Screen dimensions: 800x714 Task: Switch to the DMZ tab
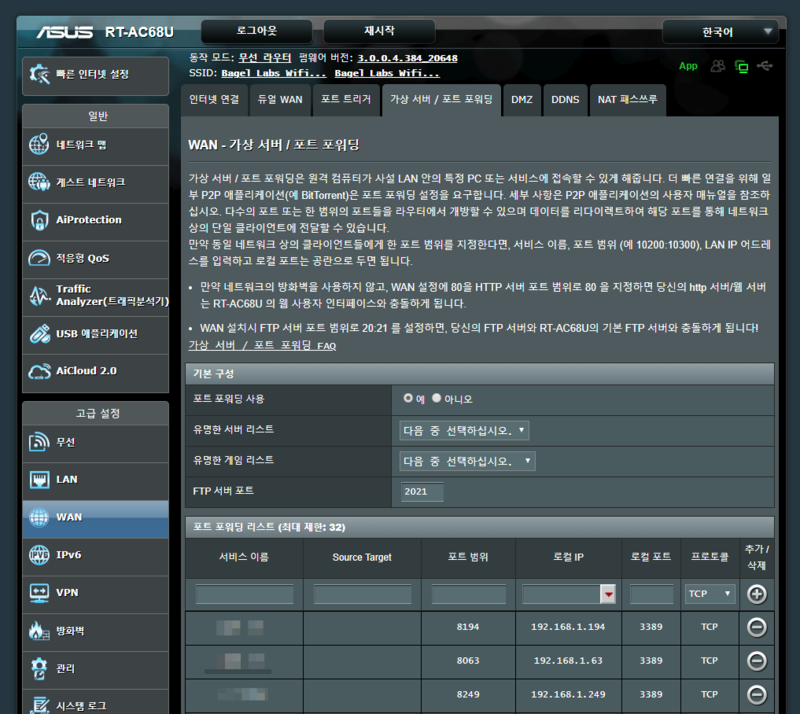pyautogui.click(x=522, y=100)
